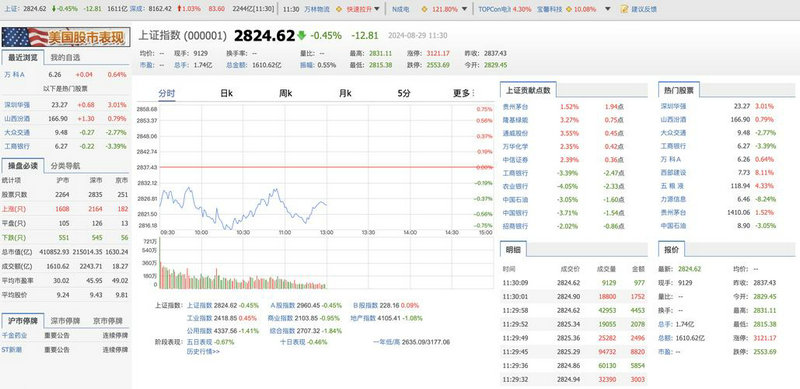Open 千金药业 in suspended list
Screen dimensions: 800x389
pyautogui.click(x=15, y=336)
